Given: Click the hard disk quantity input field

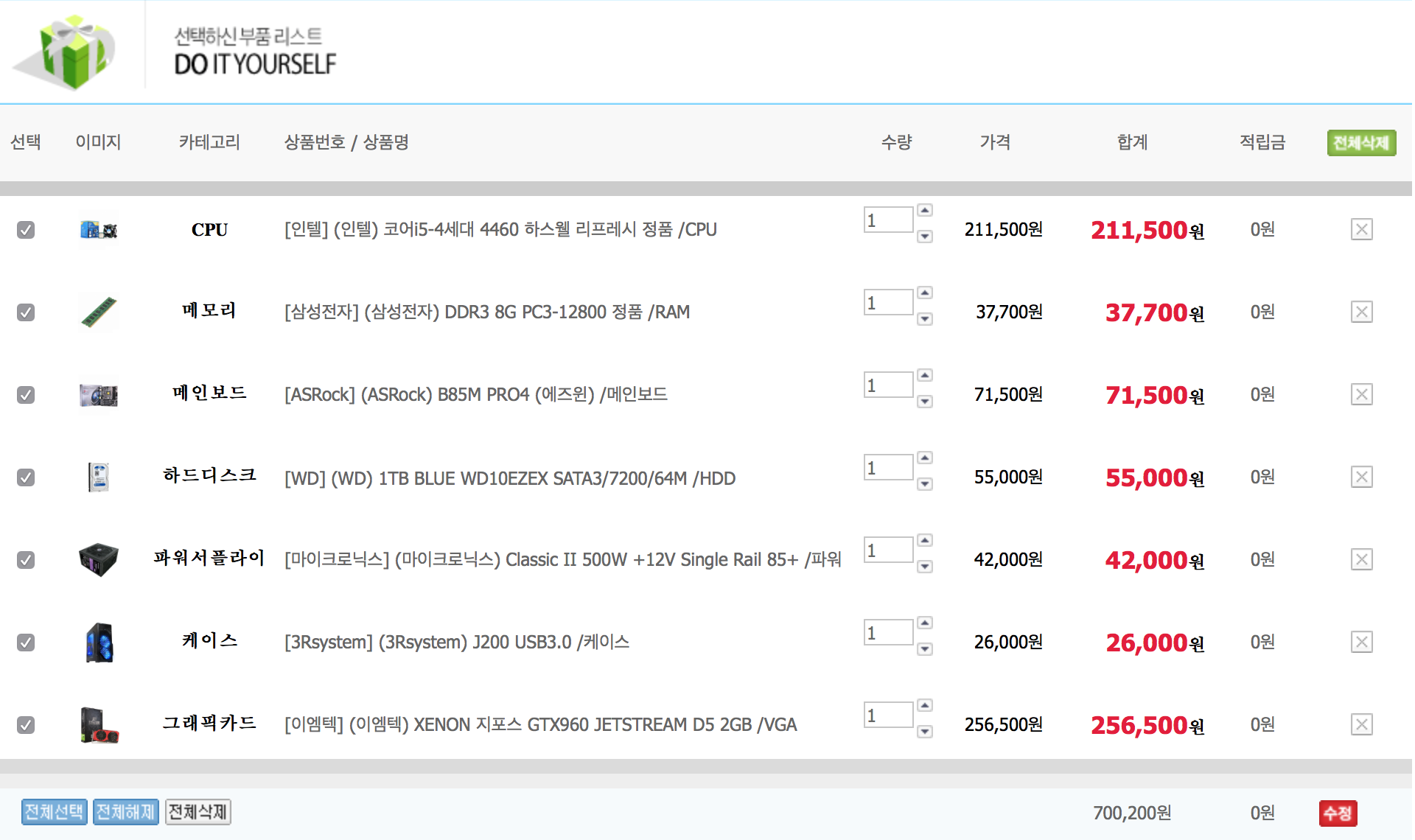Looking at the screenshot, I should coord(888,468).
